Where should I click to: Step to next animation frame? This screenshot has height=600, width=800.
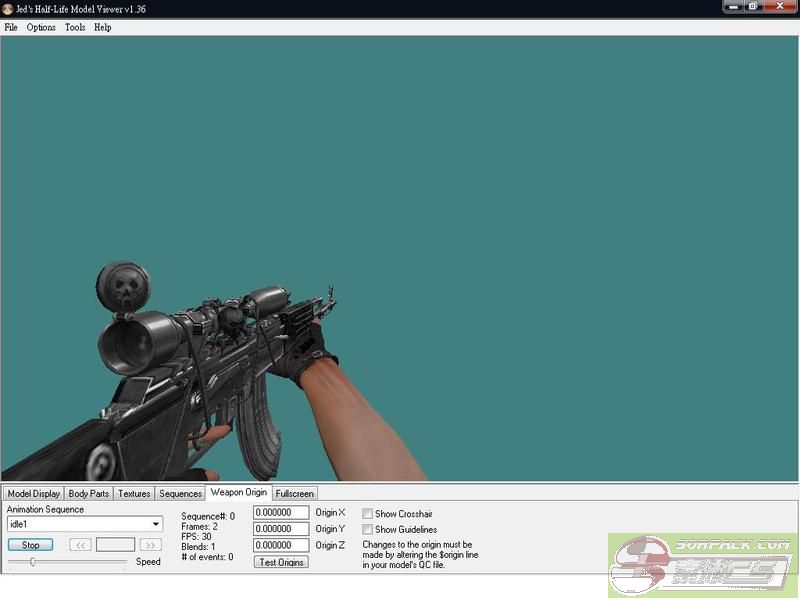(150, 545)
